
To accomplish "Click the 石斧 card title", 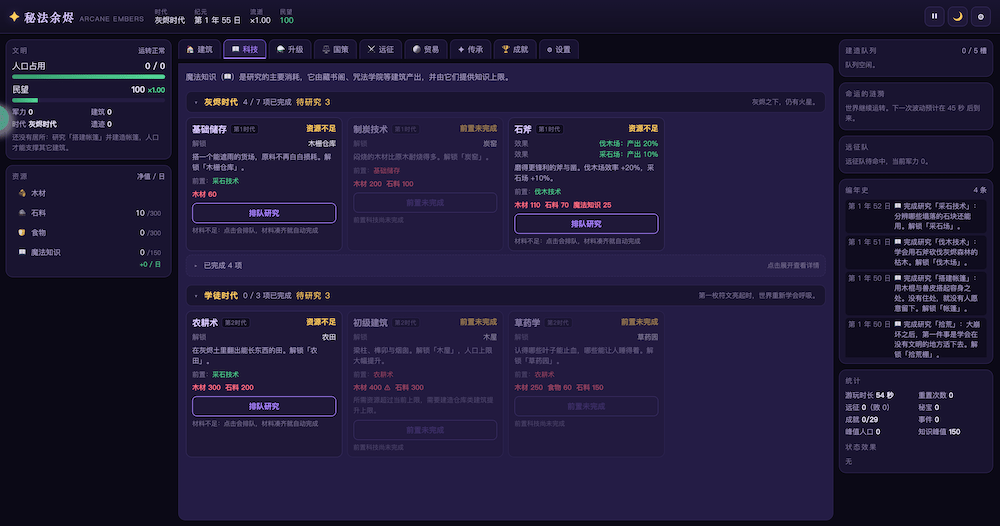I will (523, 129).
